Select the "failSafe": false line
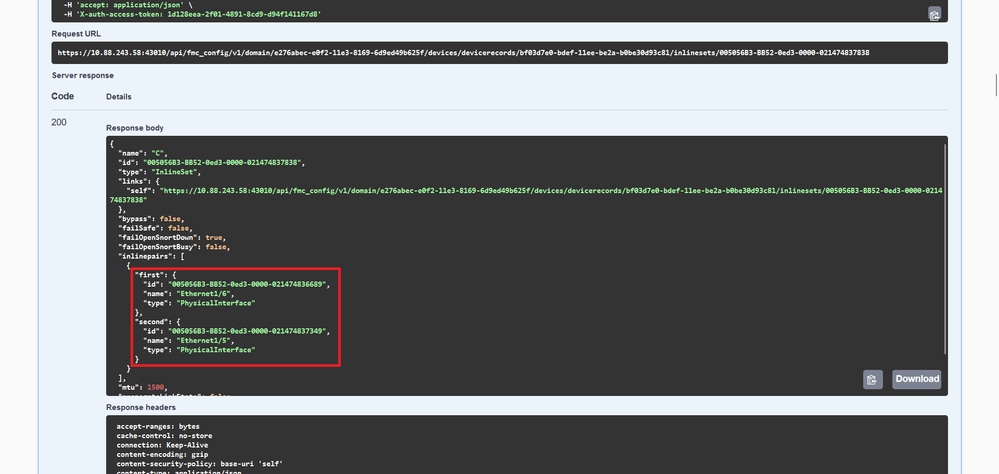999x474 pixels. tap(155, 228)
